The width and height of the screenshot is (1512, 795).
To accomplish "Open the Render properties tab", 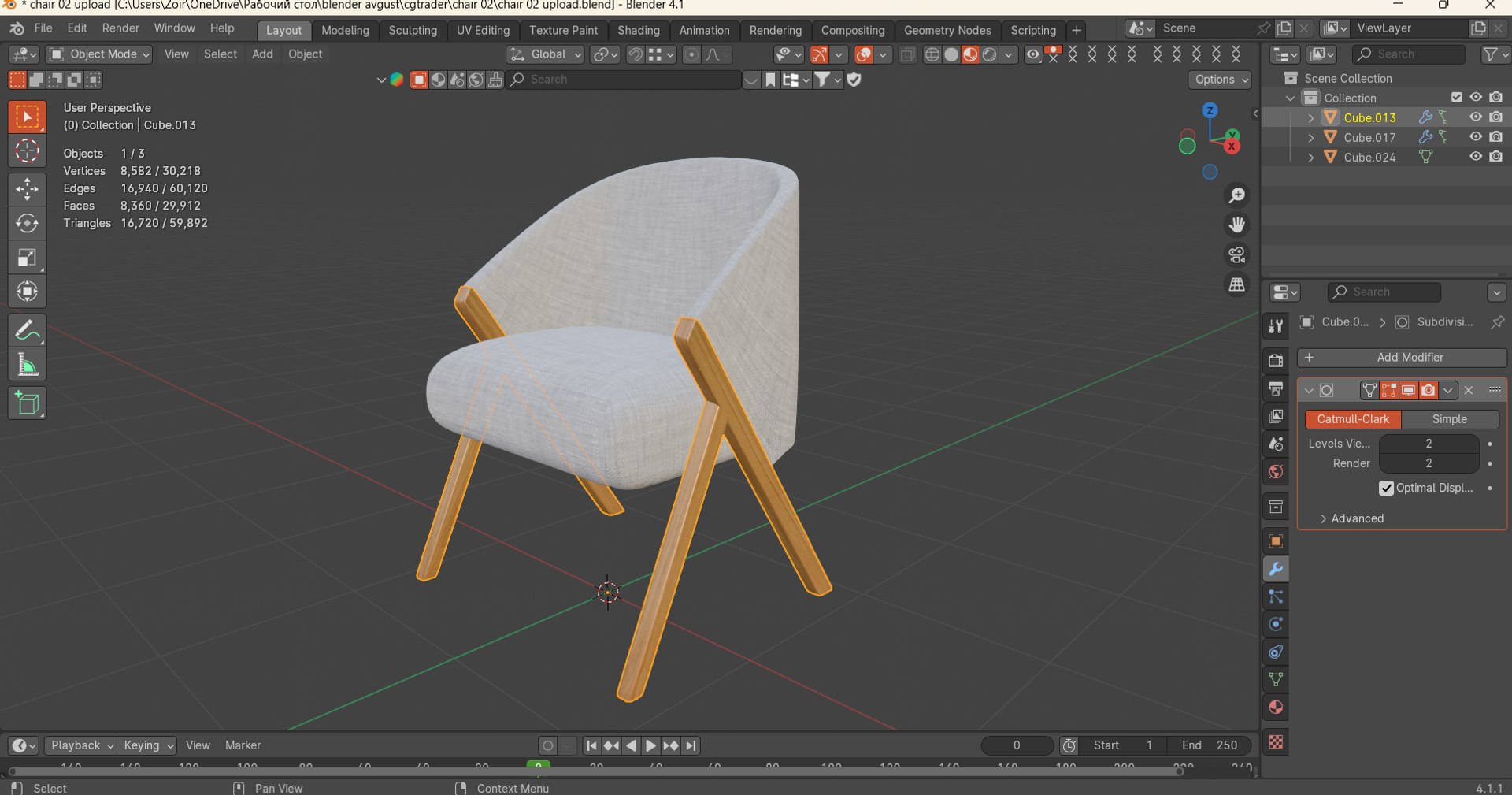I will click(x=1276, y=361).
